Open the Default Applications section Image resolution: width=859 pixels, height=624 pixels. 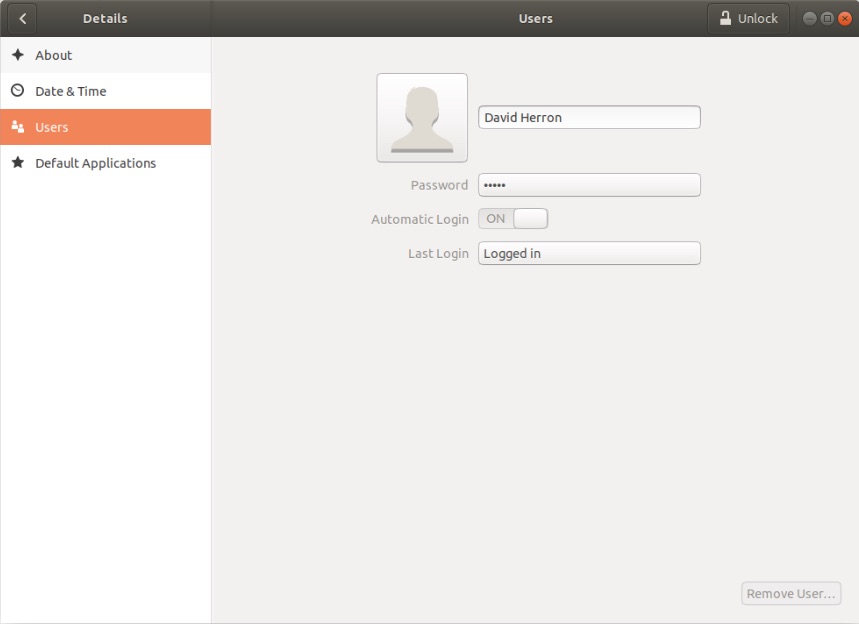(x=106, y=163)
